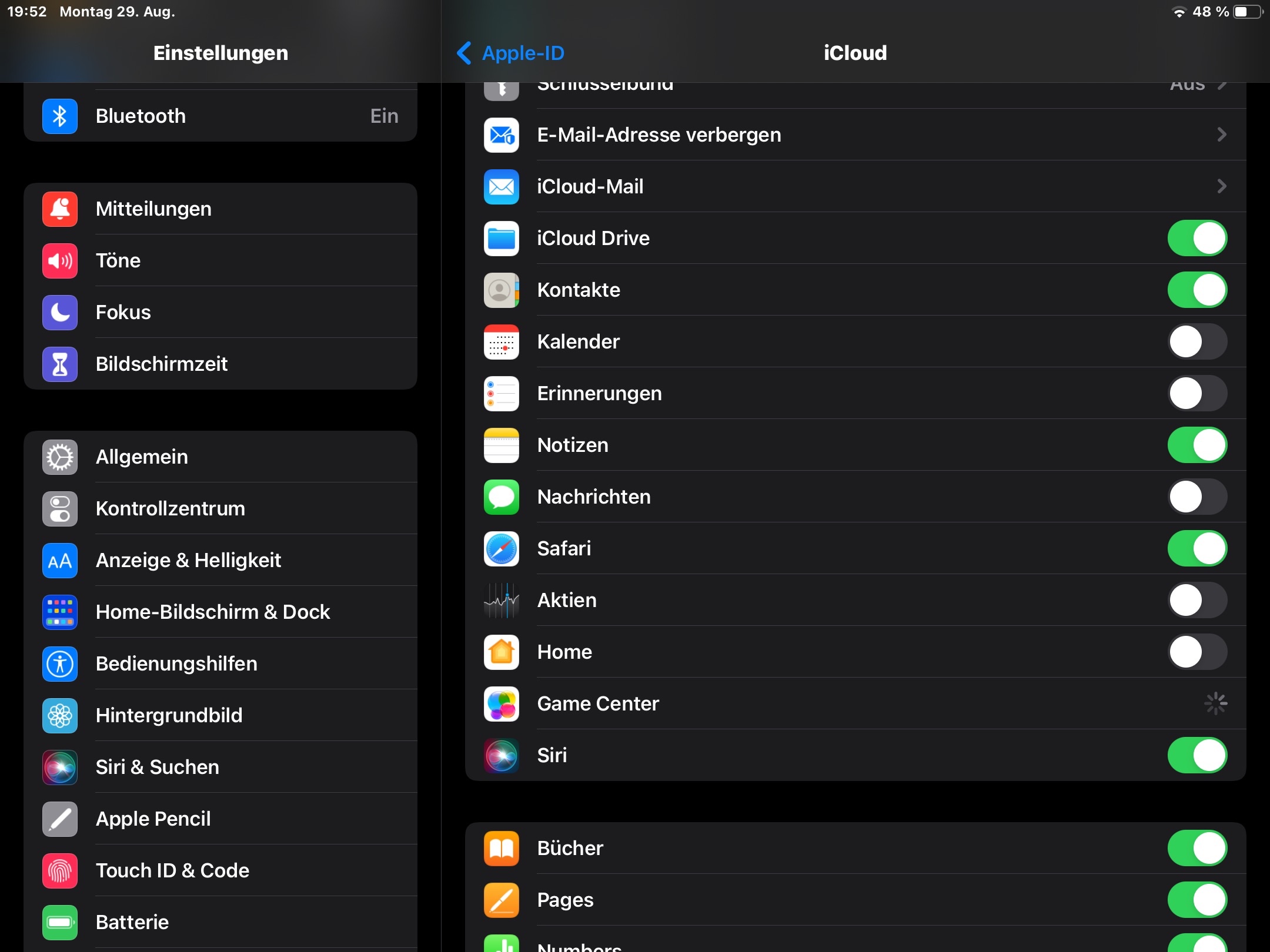The image size is (1270, 952).
Task: Open E-Mail-Adresse verbergen chevron
Action: click(1222, 135)
